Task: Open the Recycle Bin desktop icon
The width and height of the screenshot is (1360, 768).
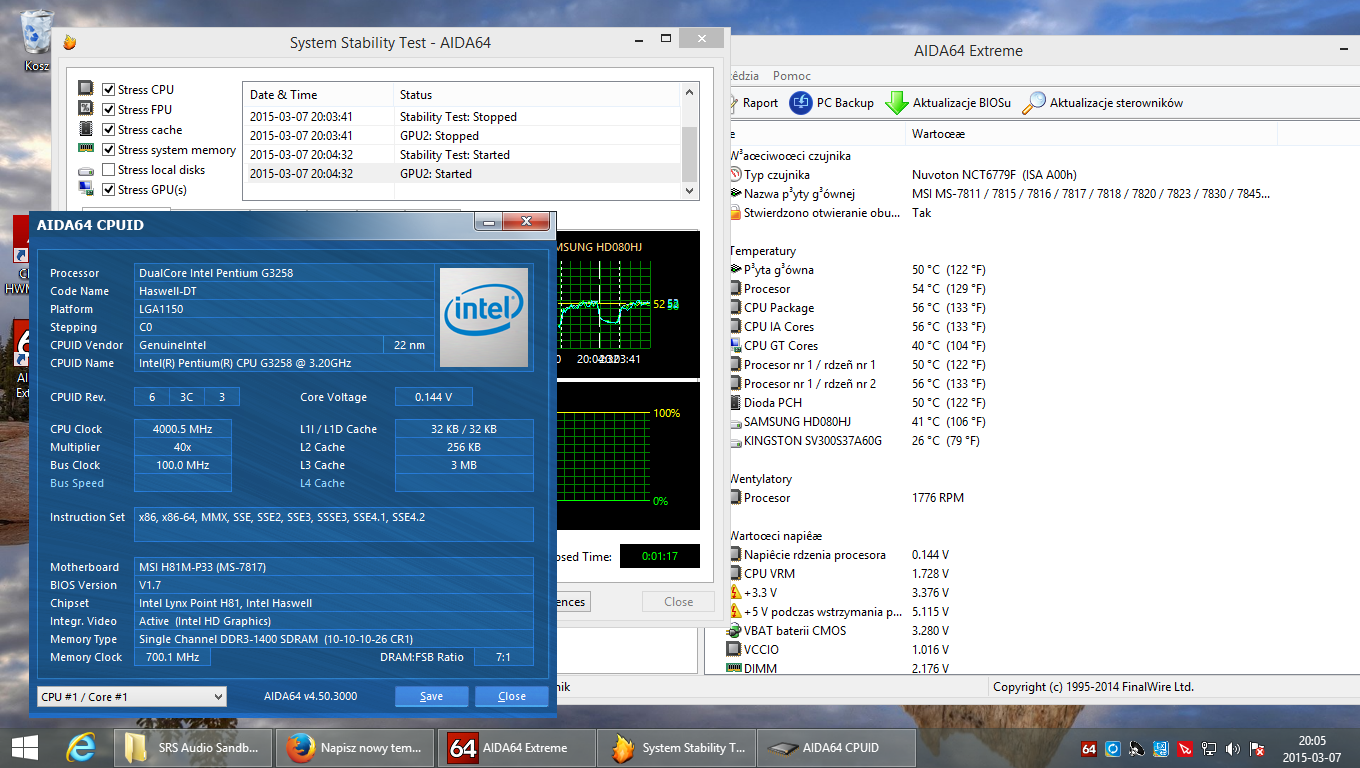Action: coord(37,40)
